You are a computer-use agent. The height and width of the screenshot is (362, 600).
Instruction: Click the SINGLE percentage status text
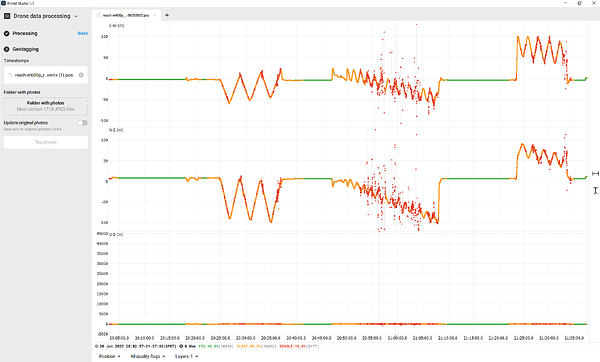(x=298, y=346)
